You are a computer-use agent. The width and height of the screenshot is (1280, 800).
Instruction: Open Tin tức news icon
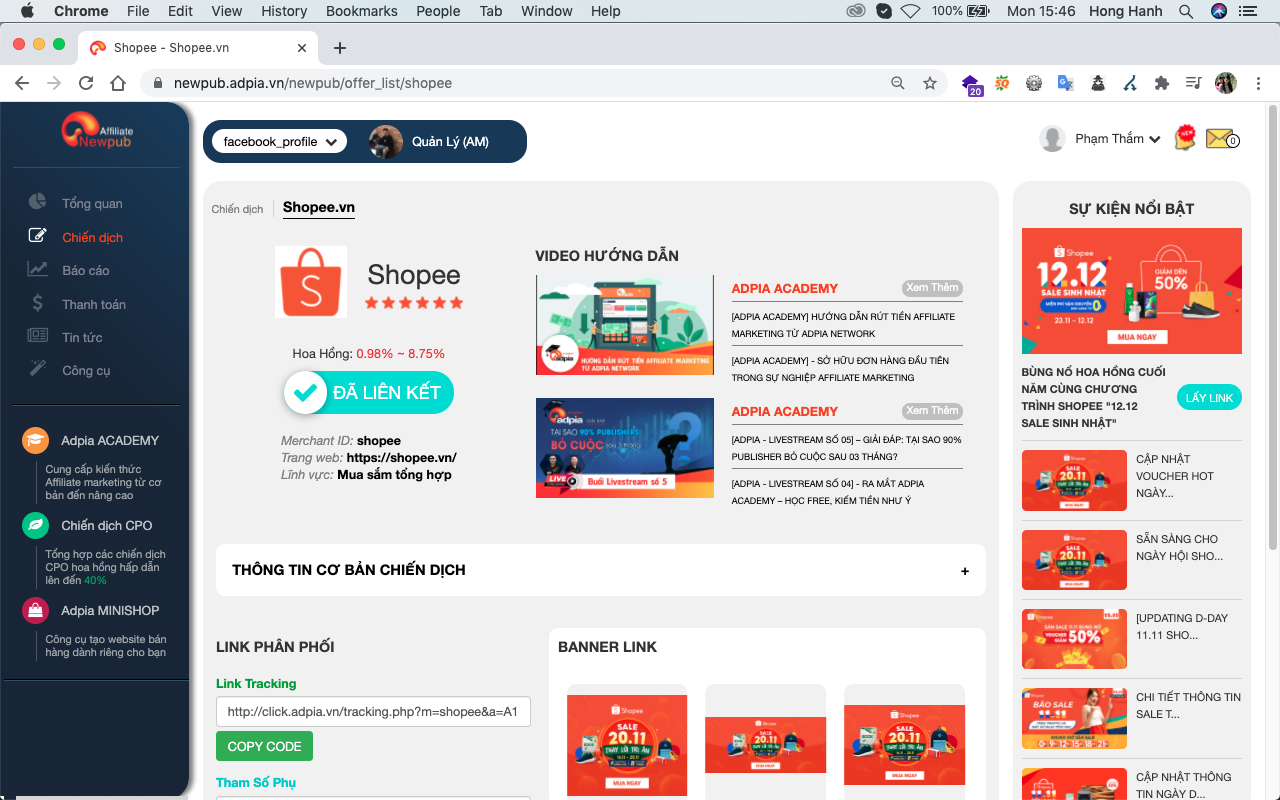pos(37,336)
